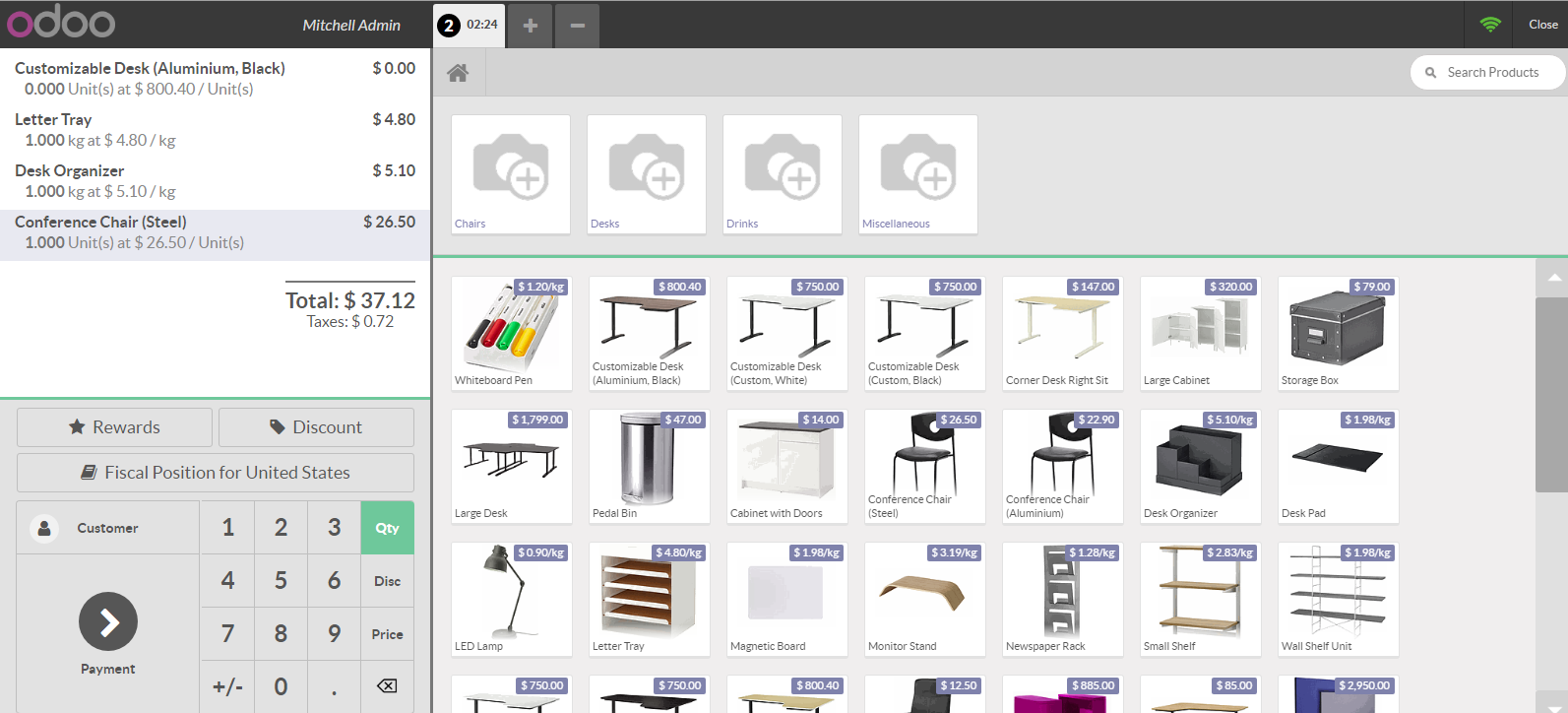
Task: Select order tab 2 at 02:24
Action: pyautogui.click(x=470, y=26)
